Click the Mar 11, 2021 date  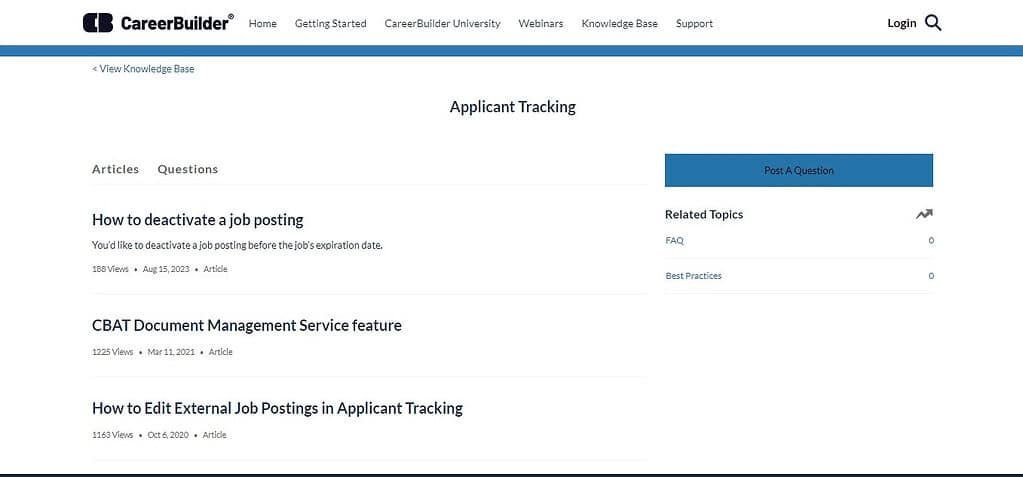tap(171, 352)
